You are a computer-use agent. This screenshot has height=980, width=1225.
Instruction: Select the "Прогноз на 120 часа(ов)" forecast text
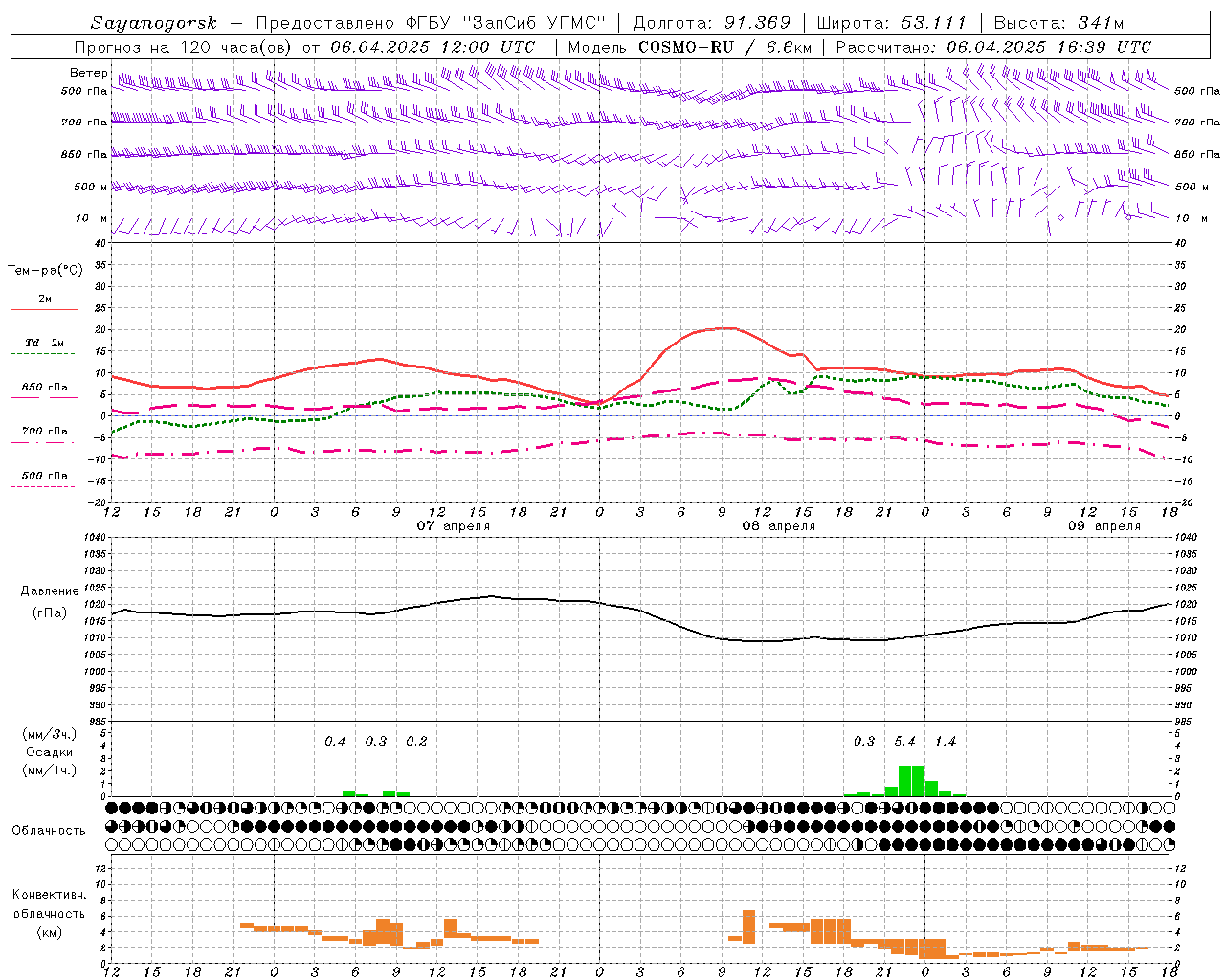[x=185, y=47]
